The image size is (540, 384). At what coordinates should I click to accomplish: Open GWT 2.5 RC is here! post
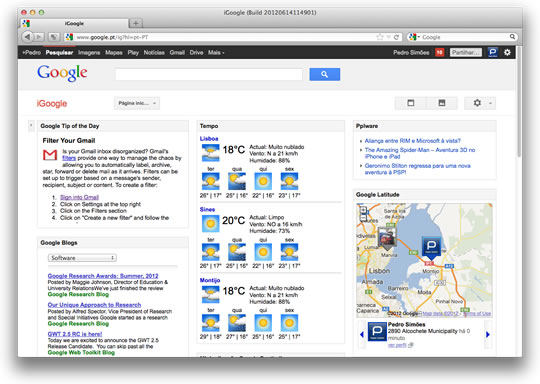pyautogui.click(x=75, y=334)
